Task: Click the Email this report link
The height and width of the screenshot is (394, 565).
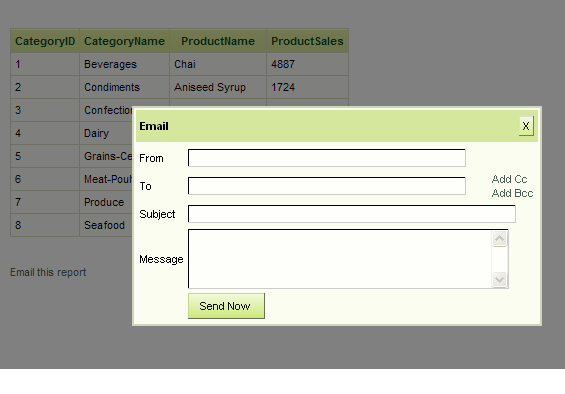Action: point(48,272)
